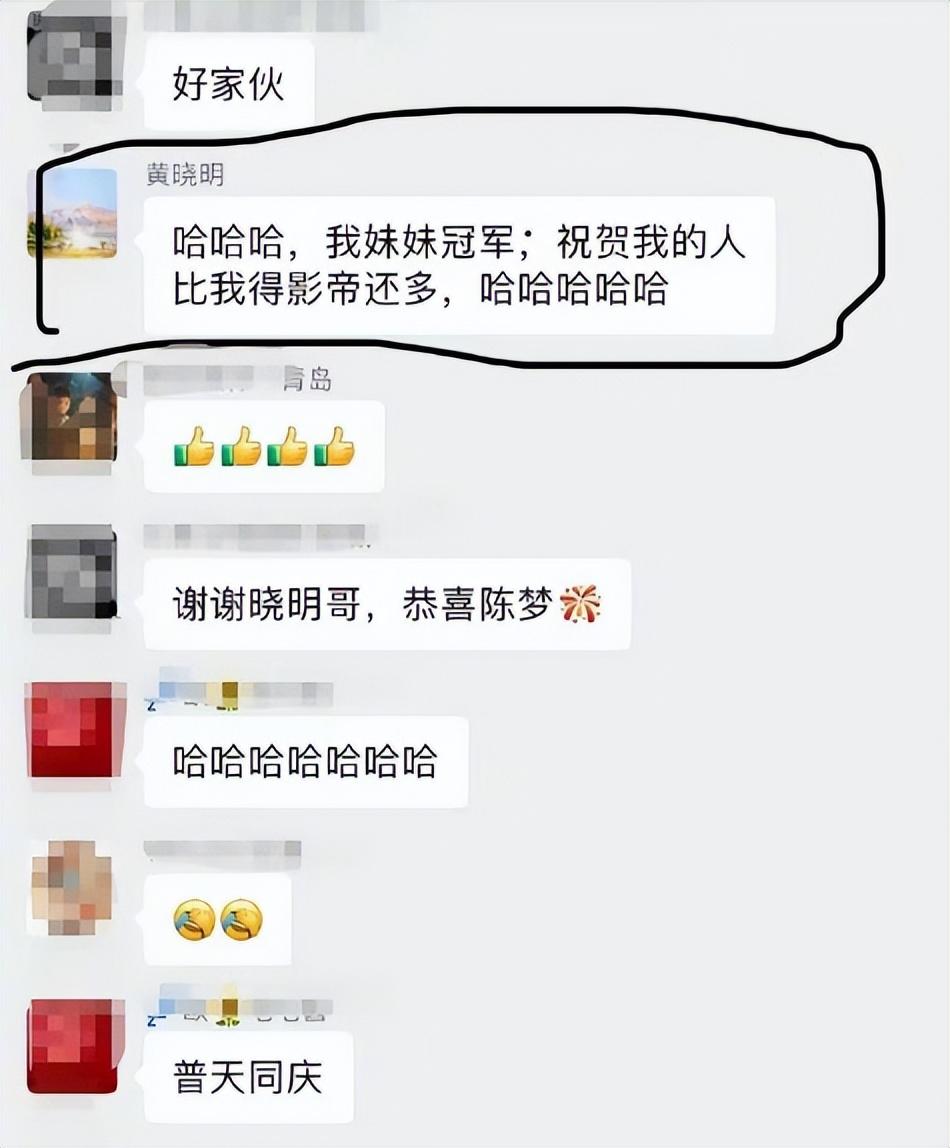Open the red avatar beside 哈哈哈哈哈哈哈 message
Screen dimensions: 950x1148
pyautogui.click(x=72, y=730)
